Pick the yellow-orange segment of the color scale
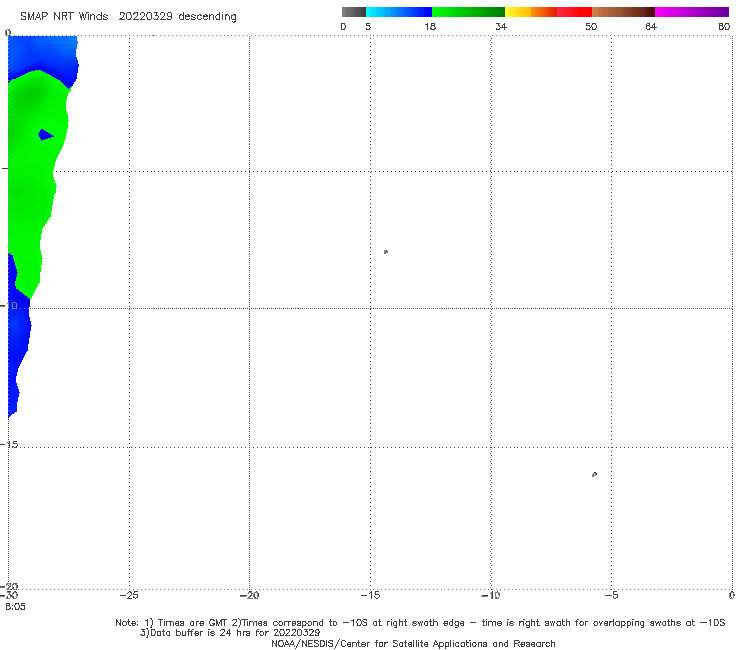The width and height of the screenshot is (740, 650). pos(530,12)
